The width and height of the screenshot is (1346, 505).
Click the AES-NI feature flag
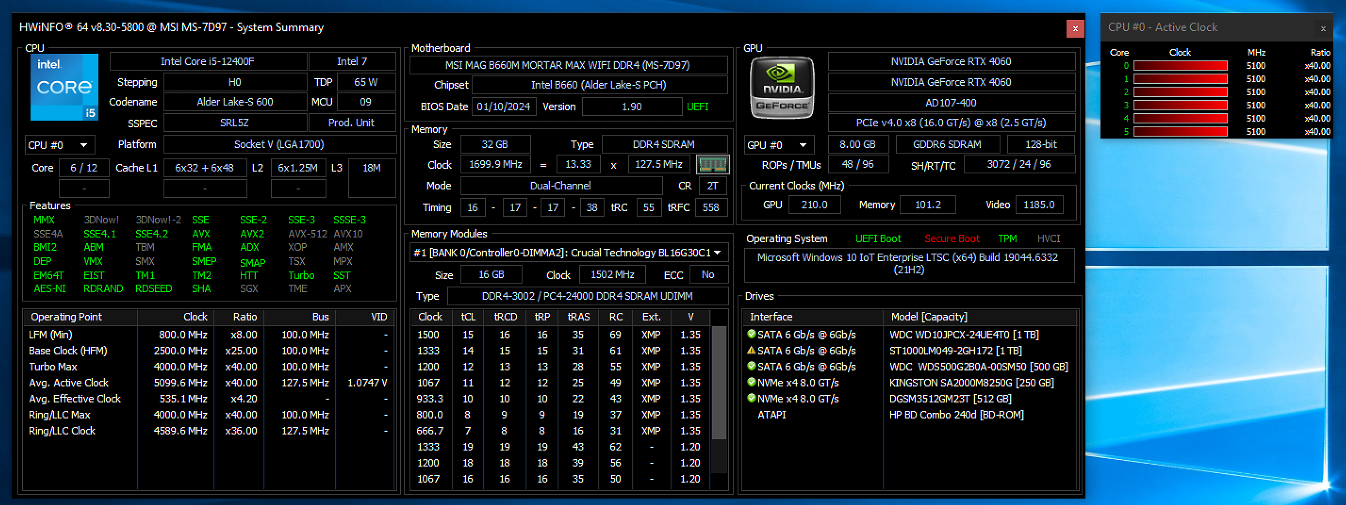click(48, 288)
